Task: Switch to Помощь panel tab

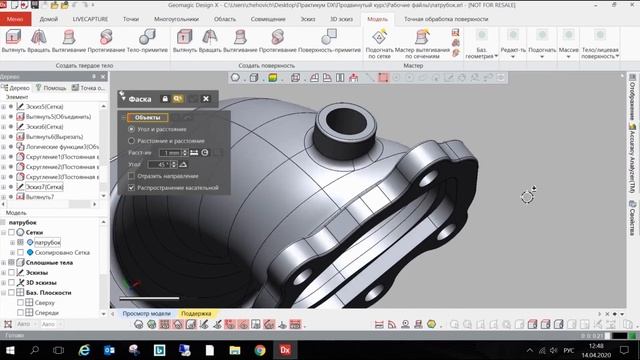Action: pos(51,88)
